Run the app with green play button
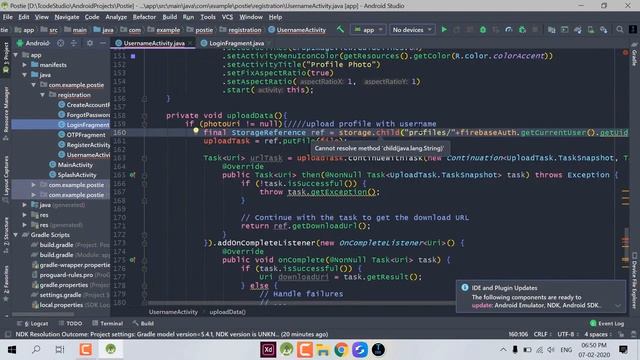The image size is (640, 360). click(x=444, y=29)
